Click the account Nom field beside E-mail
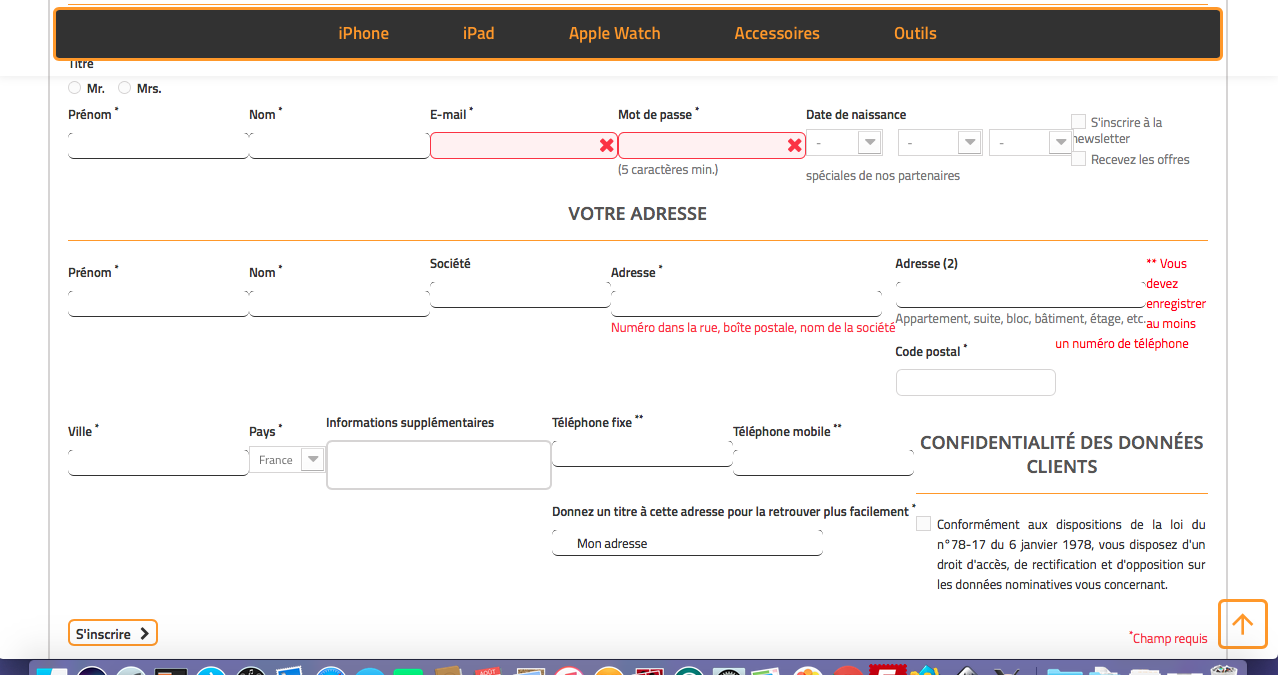Viewport: 1278px width, 675px height. (339, 146)
